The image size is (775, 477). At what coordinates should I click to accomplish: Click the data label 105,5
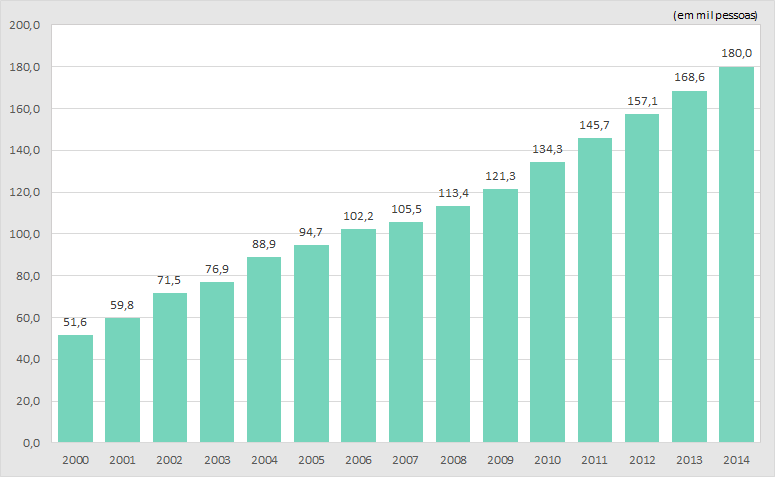(405, 209)
